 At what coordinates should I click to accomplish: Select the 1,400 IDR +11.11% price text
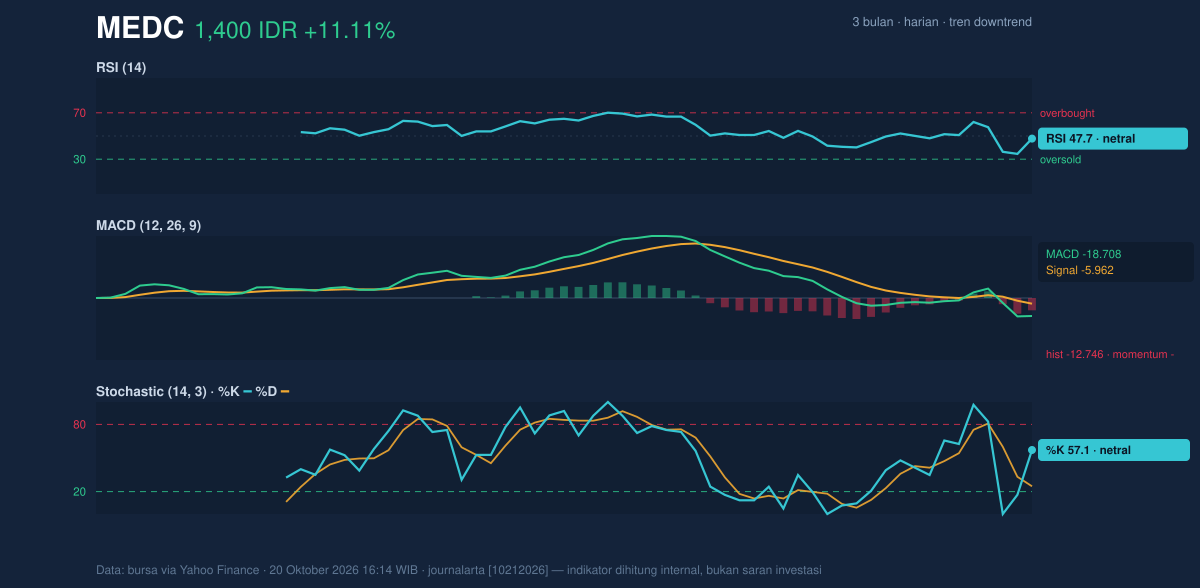[295, 31]
